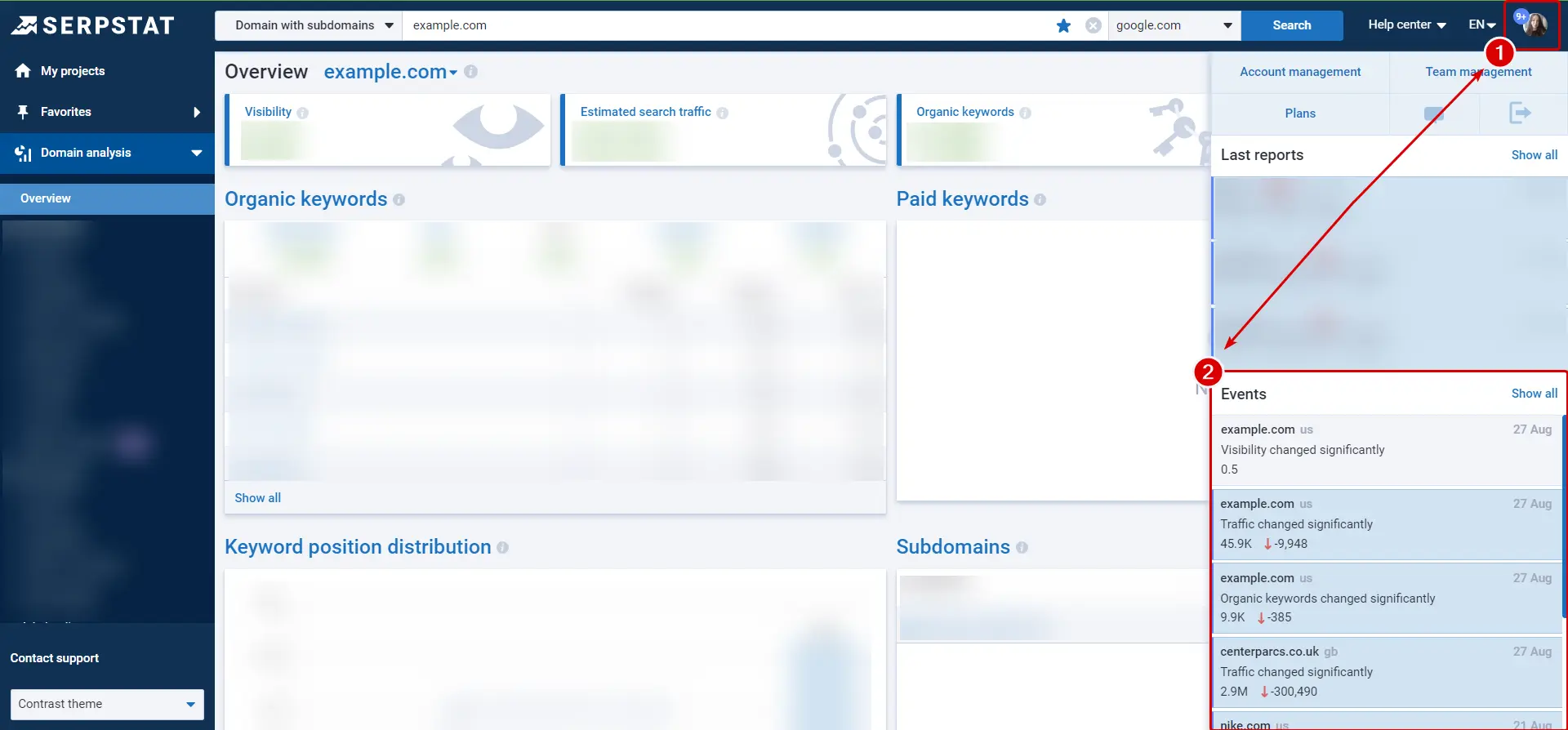Click the Favorites pin icon in sidebar
The image size is (1568, 730).
23,112
